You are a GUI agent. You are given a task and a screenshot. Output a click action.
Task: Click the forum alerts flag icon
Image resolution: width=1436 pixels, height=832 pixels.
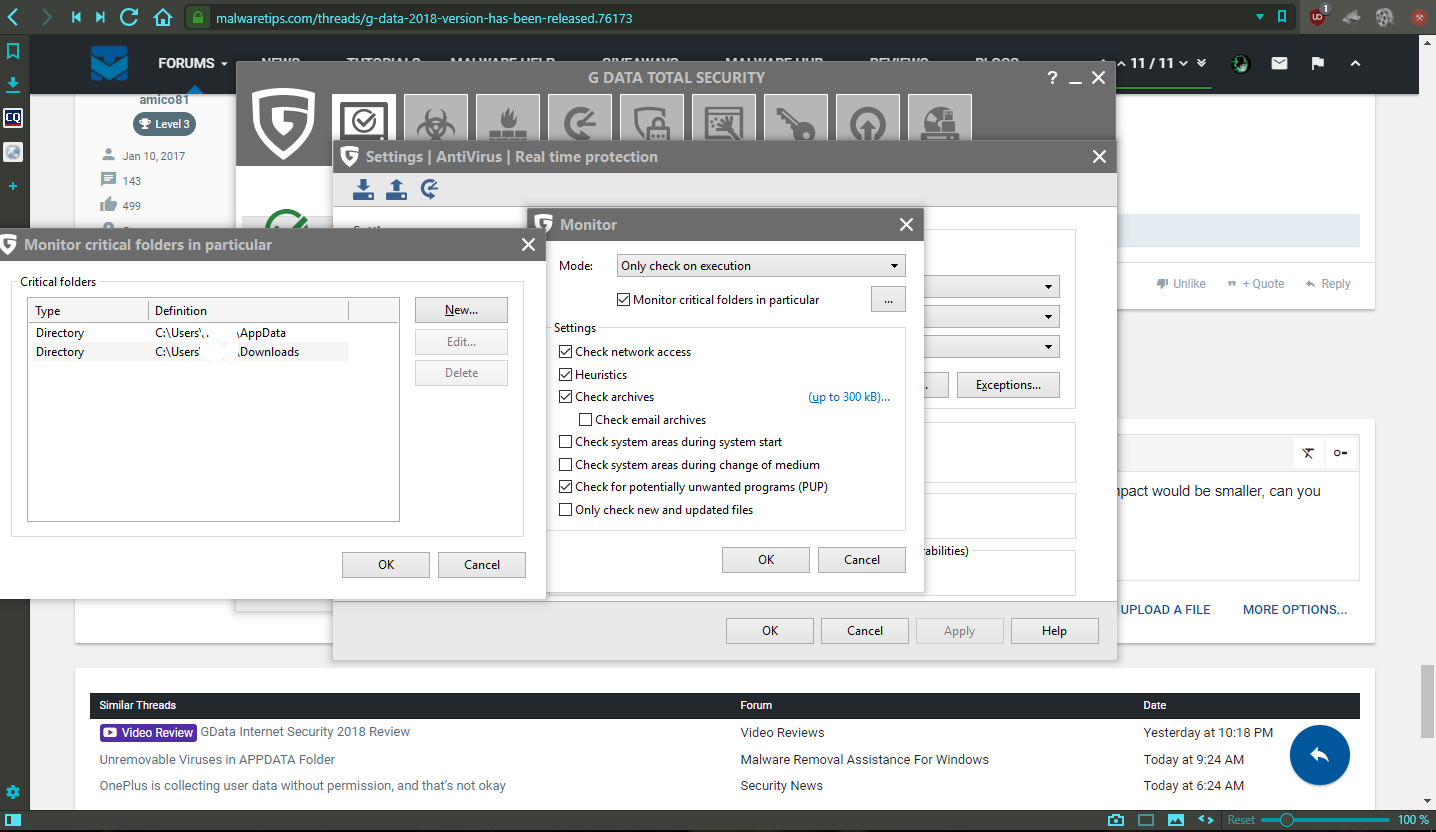[1317, 63]
